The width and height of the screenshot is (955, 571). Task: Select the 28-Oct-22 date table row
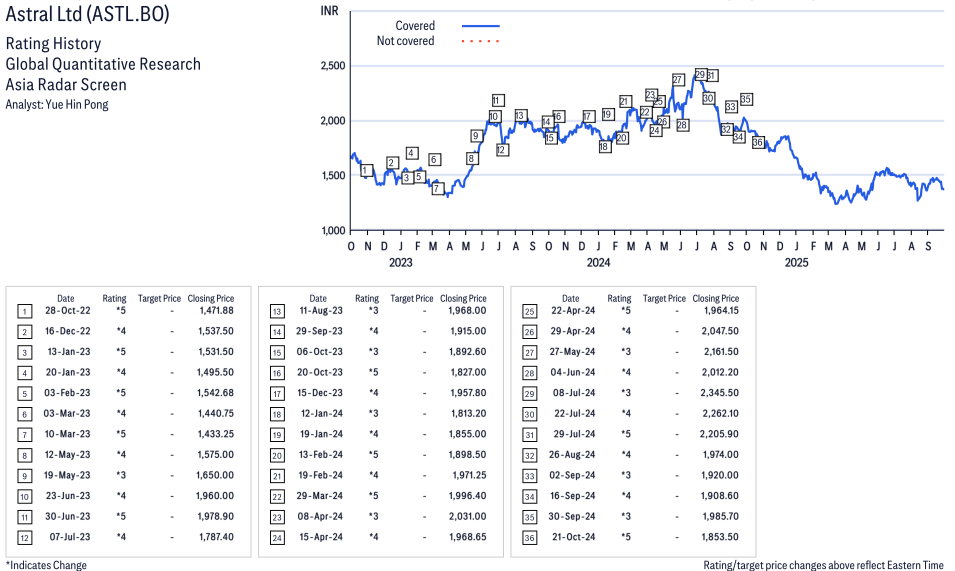pos(65,311)
